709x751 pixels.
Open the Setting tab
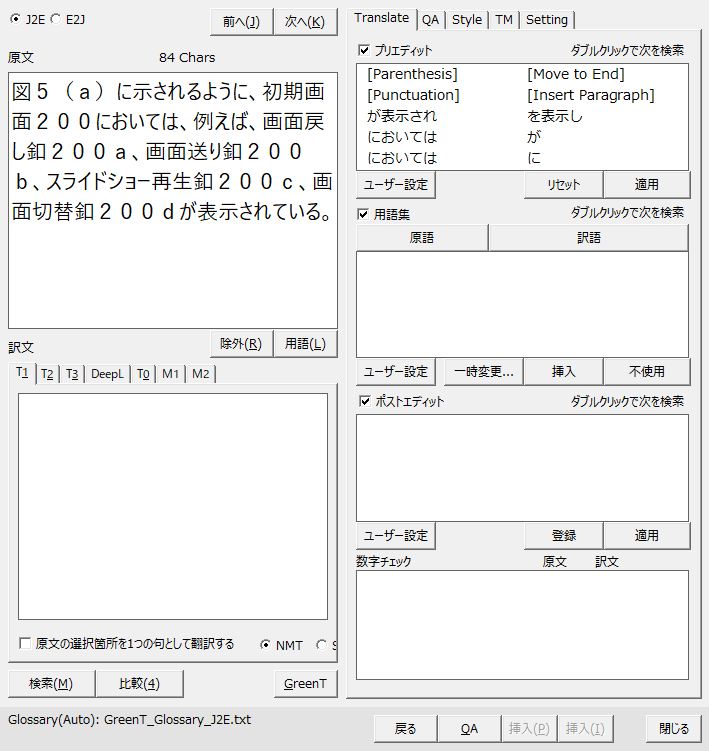[x=546, y=19]
